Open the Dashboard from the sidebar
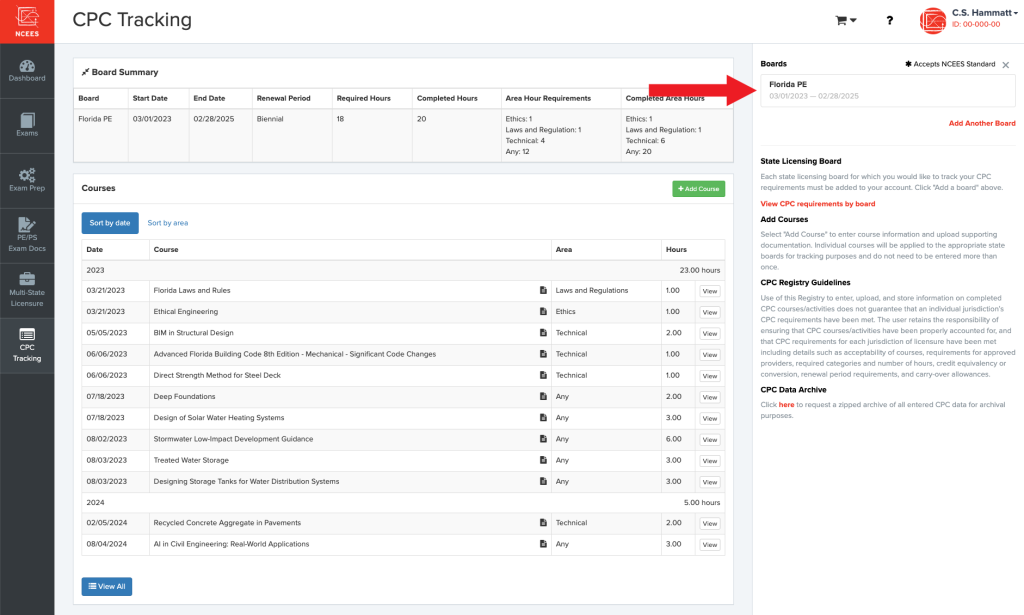The width and height of the screenshot is (1024, 615). pos(26,72)
